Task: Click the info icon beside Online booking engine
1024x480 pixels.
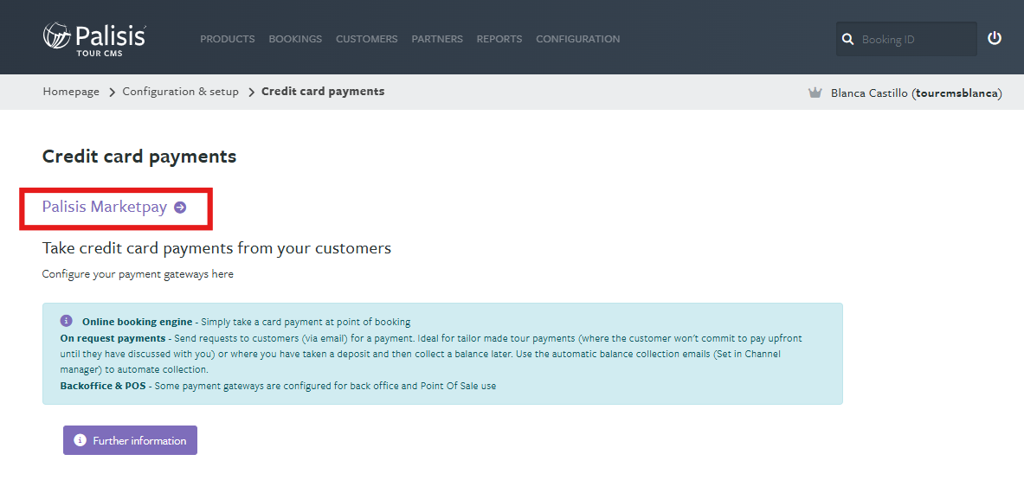Action: [x=66, y=321]
